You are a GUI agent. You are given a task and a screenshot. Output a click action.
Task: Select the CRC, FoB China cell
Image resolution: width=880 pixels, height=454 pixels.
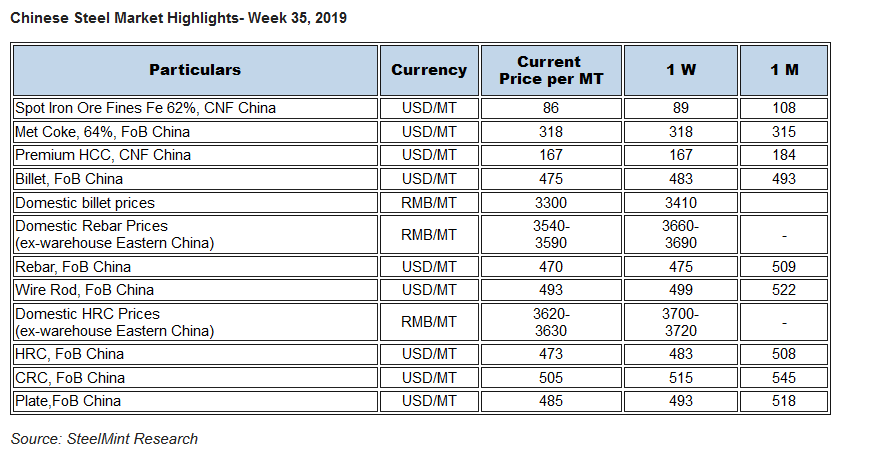click(x=195, y=378)
